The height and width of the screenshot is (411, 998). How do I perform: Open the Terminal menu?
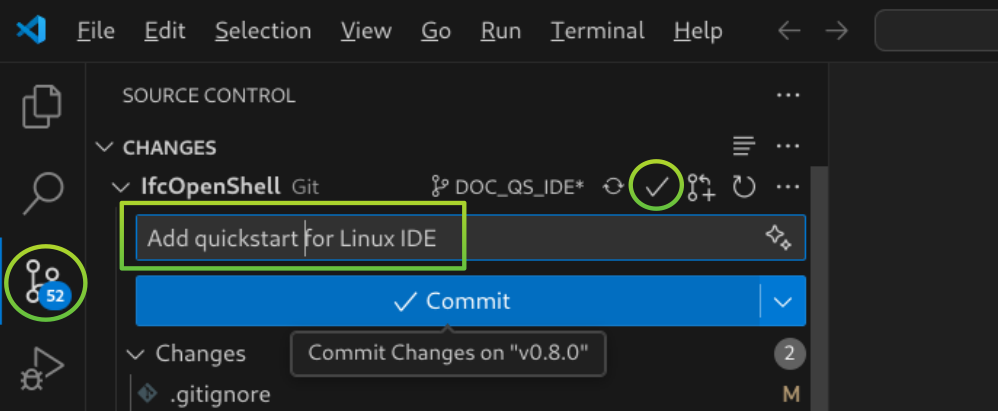(x=597, y=31)
